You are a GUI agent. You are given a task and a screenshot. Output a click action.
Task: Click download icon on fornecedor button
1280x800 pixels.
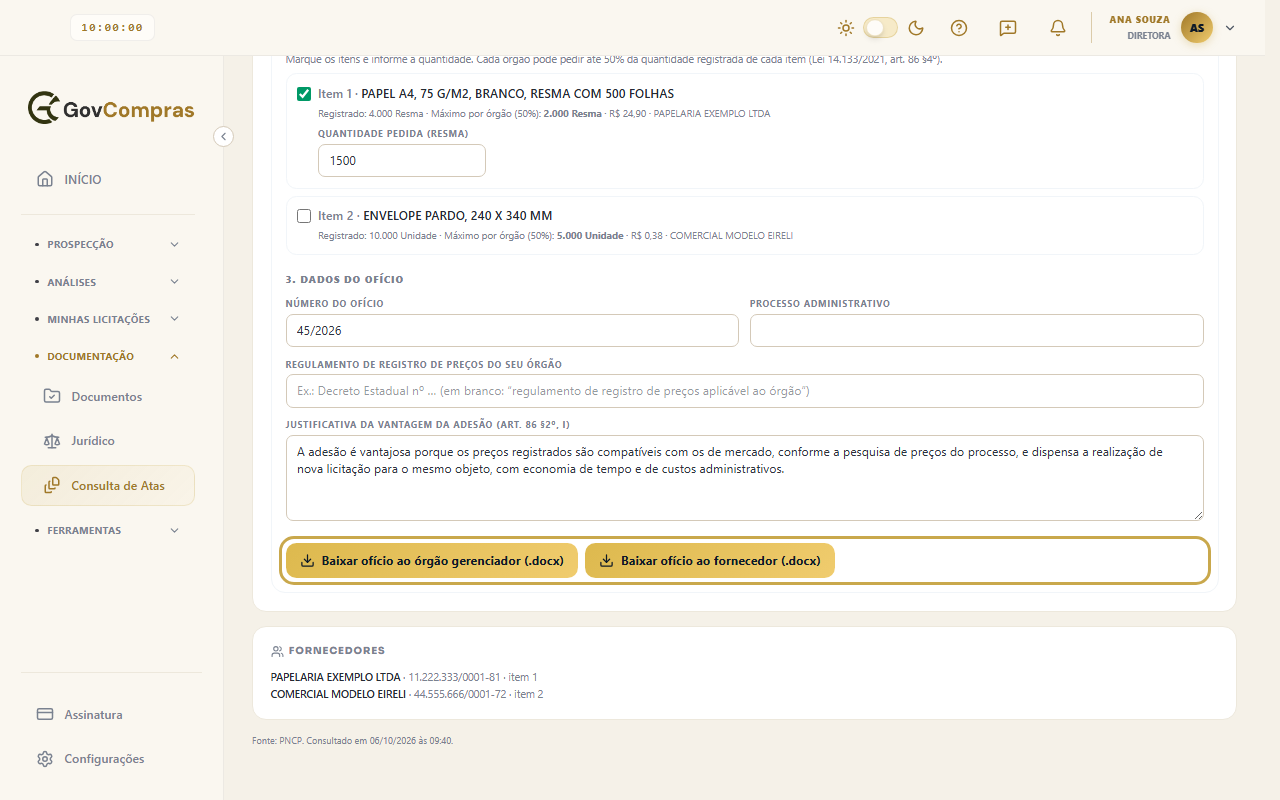tap(606, 561)
